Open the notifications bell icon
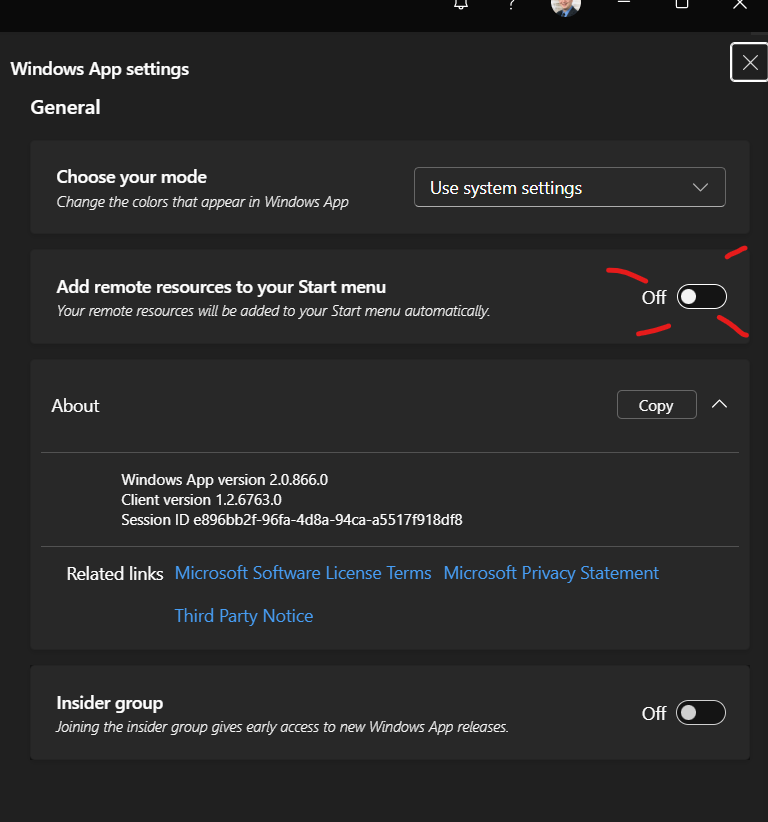This screenshot has height=822, width=768. [x=461, y=5]
